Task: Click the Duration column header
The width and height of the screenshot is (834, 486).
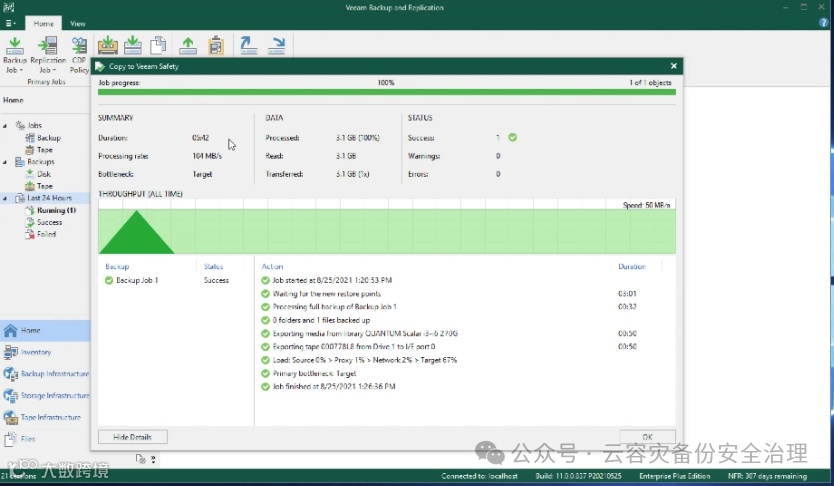Action: point(632,266)
